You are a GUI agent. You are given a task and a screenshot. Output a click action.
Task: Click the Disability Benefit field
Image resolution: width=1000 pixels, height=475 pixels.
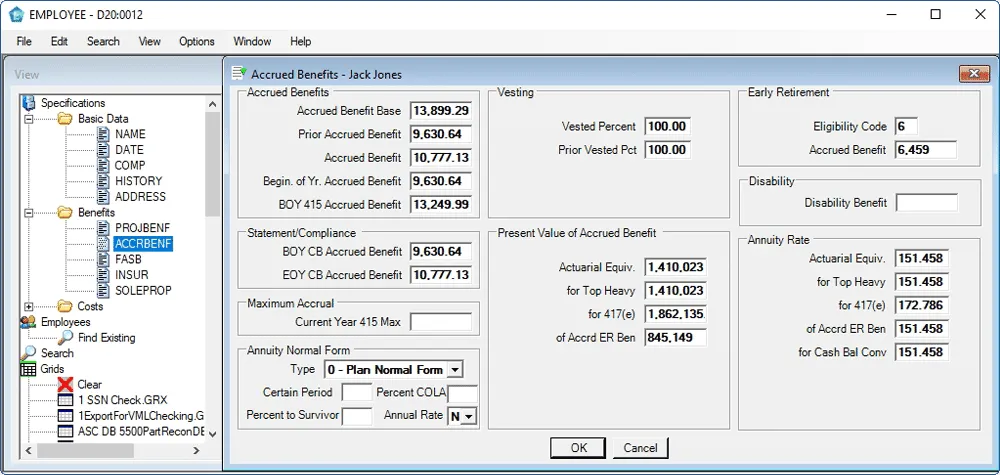coord(927,203)
